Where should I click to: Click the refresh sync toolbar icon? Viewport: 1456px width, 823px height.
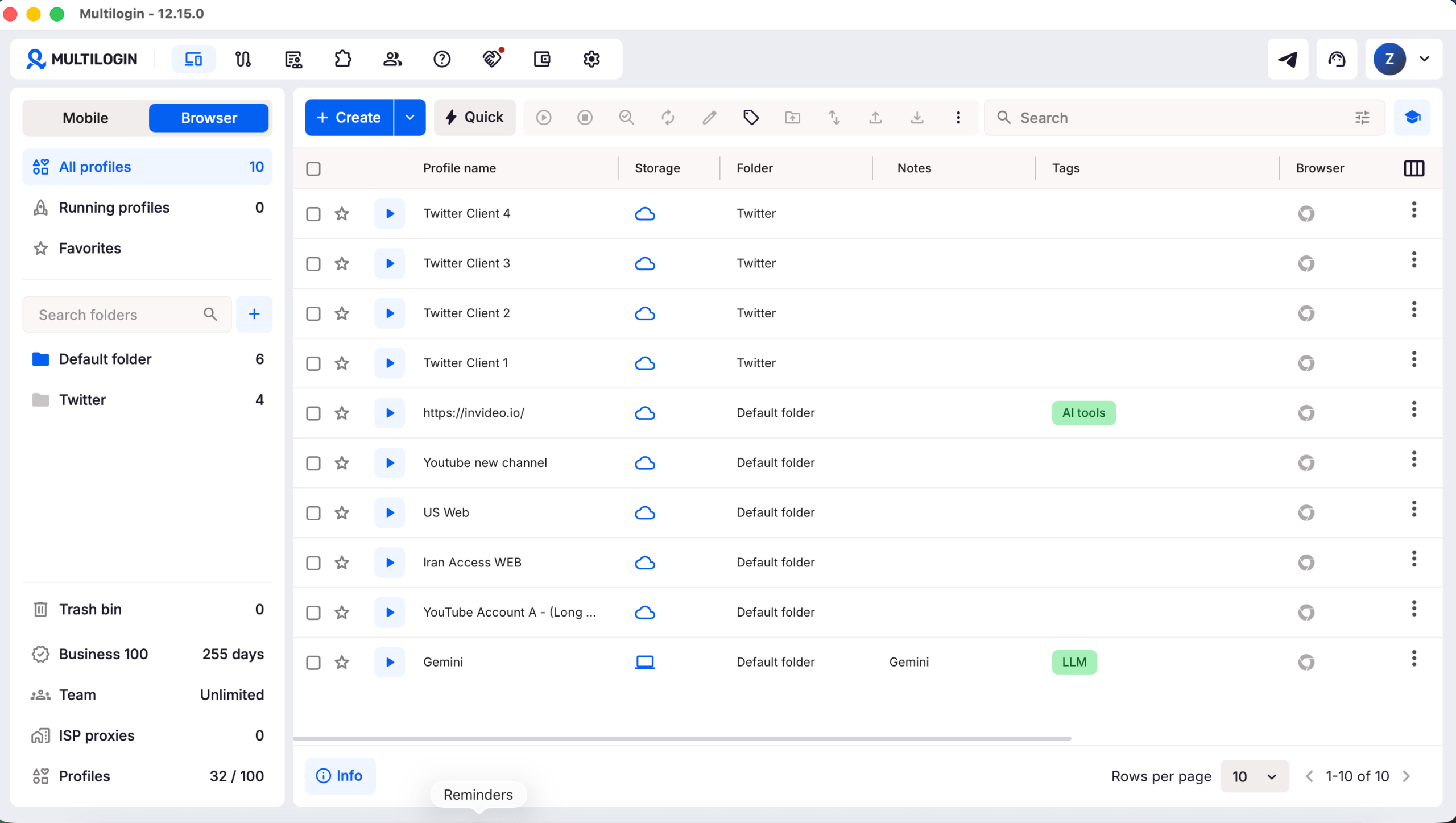(668, 118)
